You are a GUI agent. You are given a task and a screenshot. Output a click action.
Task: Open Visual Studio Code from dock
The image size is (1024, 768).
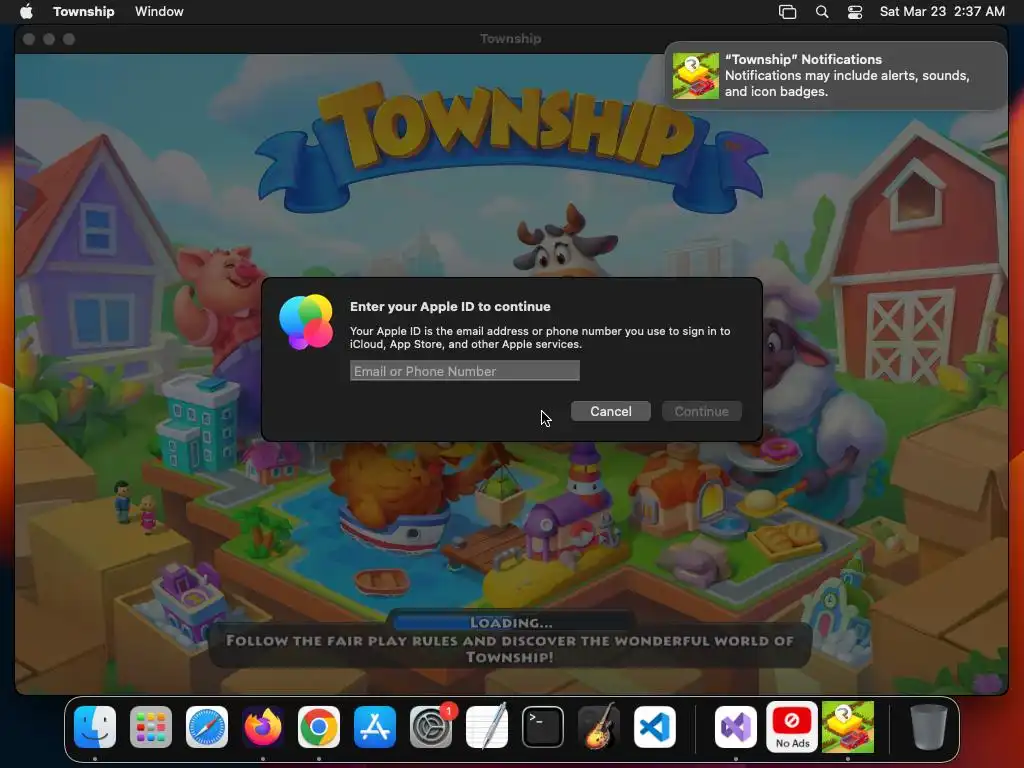coord(654,727)
